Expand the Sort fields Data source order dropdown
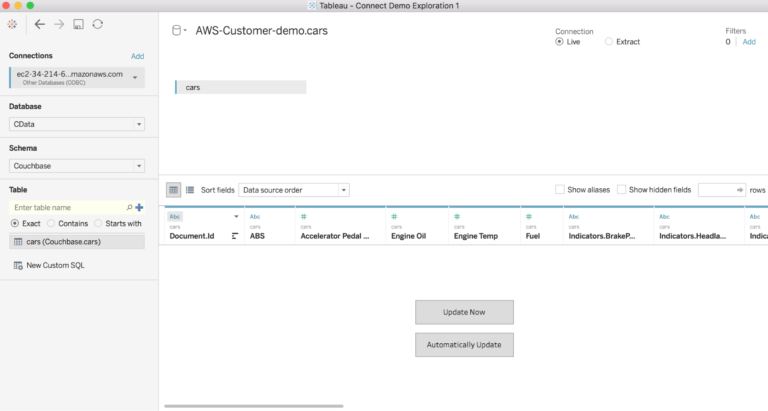768x411 pixels. (x=294, y=190)
